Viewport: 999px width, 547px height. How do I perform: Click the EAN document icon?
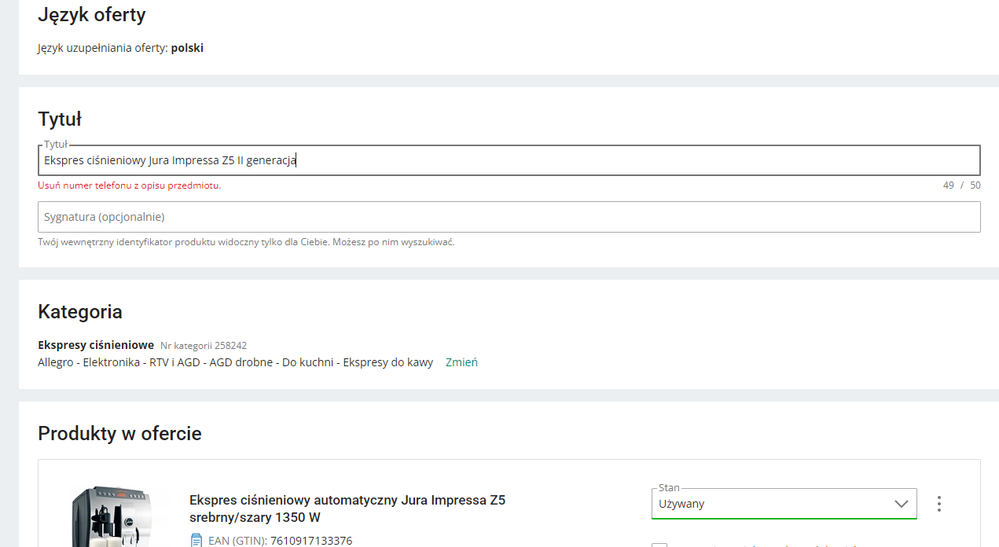[x=196, y=541]
